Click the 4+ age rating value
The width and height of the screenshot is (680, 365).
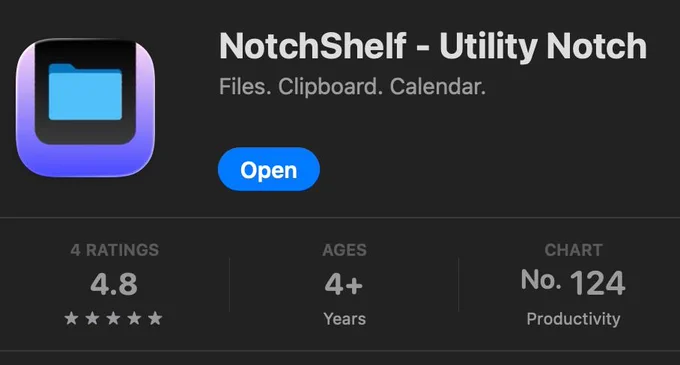[343, 285]
